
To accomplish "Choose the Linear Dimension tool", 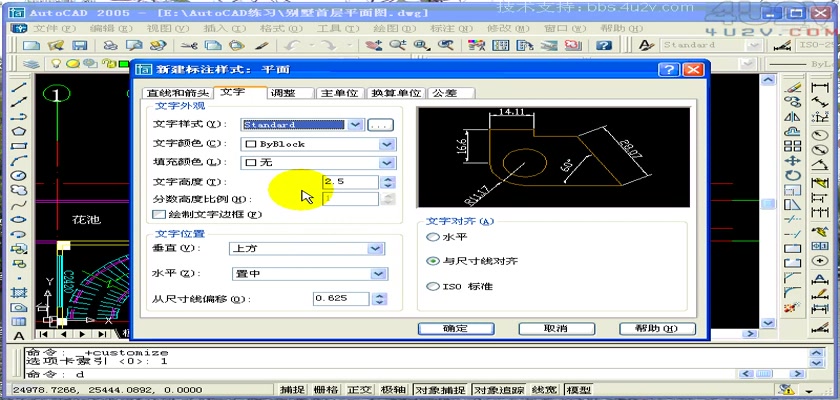I will [x=820, y=87].
